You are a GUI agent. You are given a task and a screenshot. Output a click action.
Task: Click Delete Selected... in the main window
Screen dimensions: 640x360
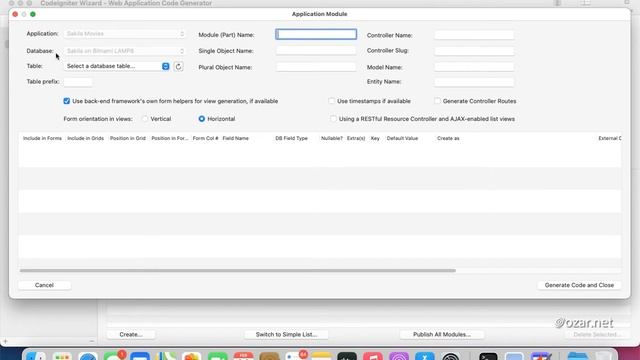click(597, 334)
